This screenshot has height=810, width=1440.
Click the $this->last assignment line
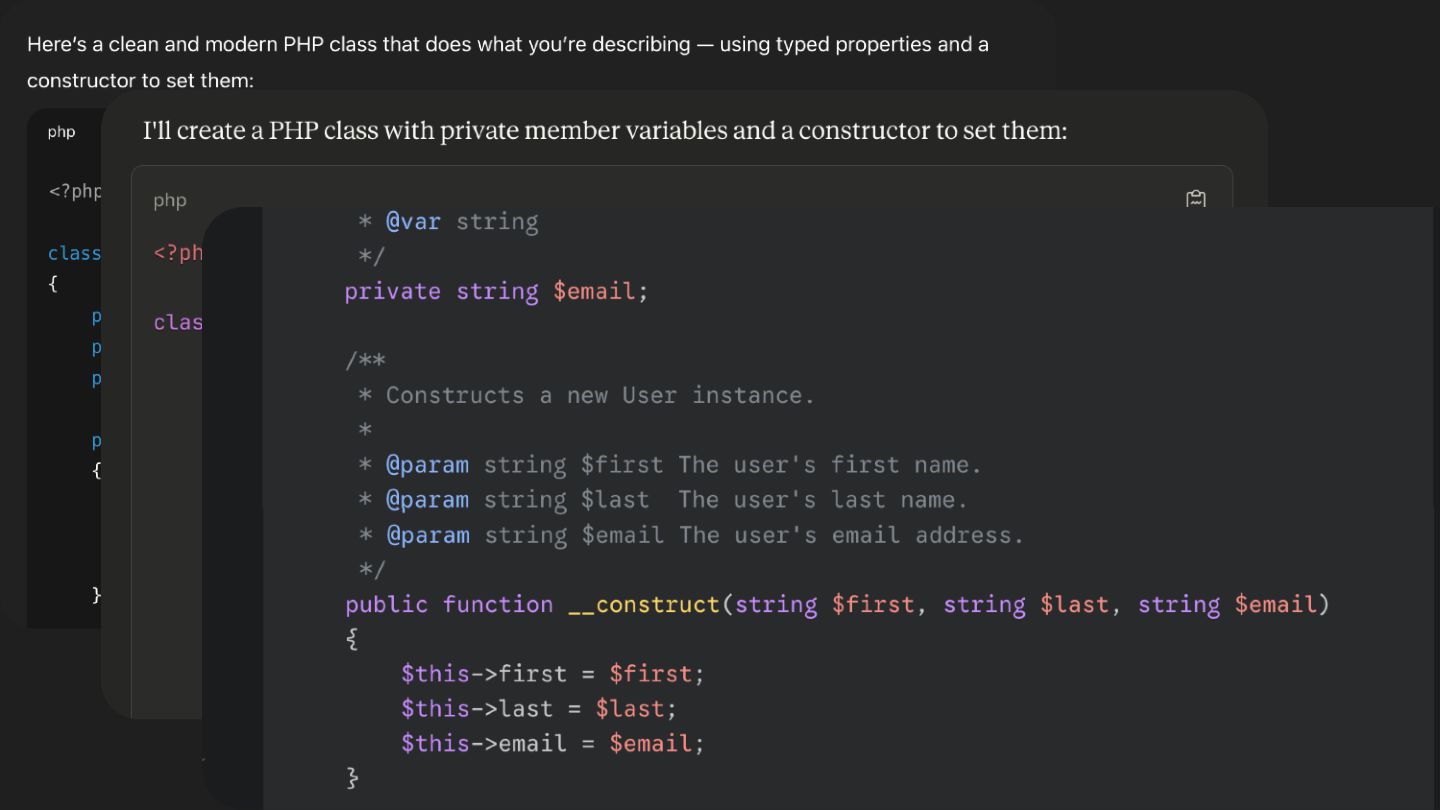539,709
